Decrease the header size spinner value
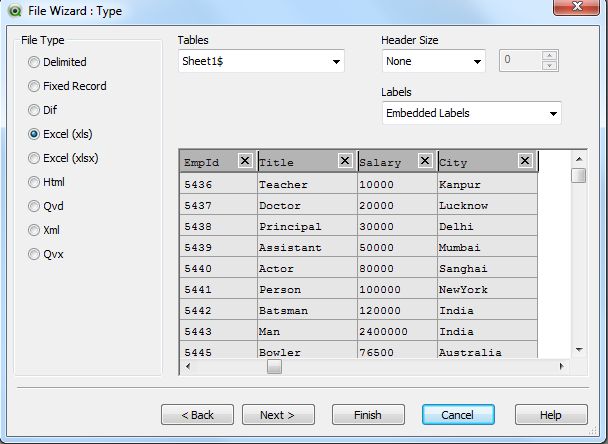This screenshot has height=444, width=608. point(549,66)
